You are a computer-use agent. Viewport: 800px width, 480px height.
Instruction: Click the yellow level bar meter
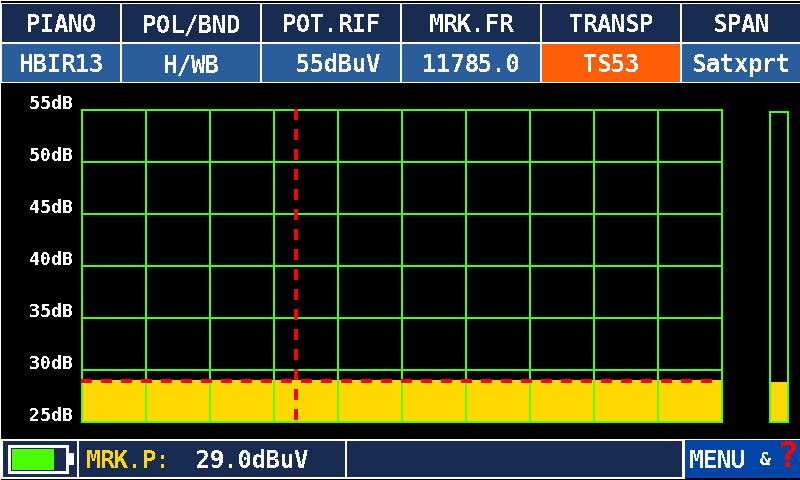pos(779,267)
